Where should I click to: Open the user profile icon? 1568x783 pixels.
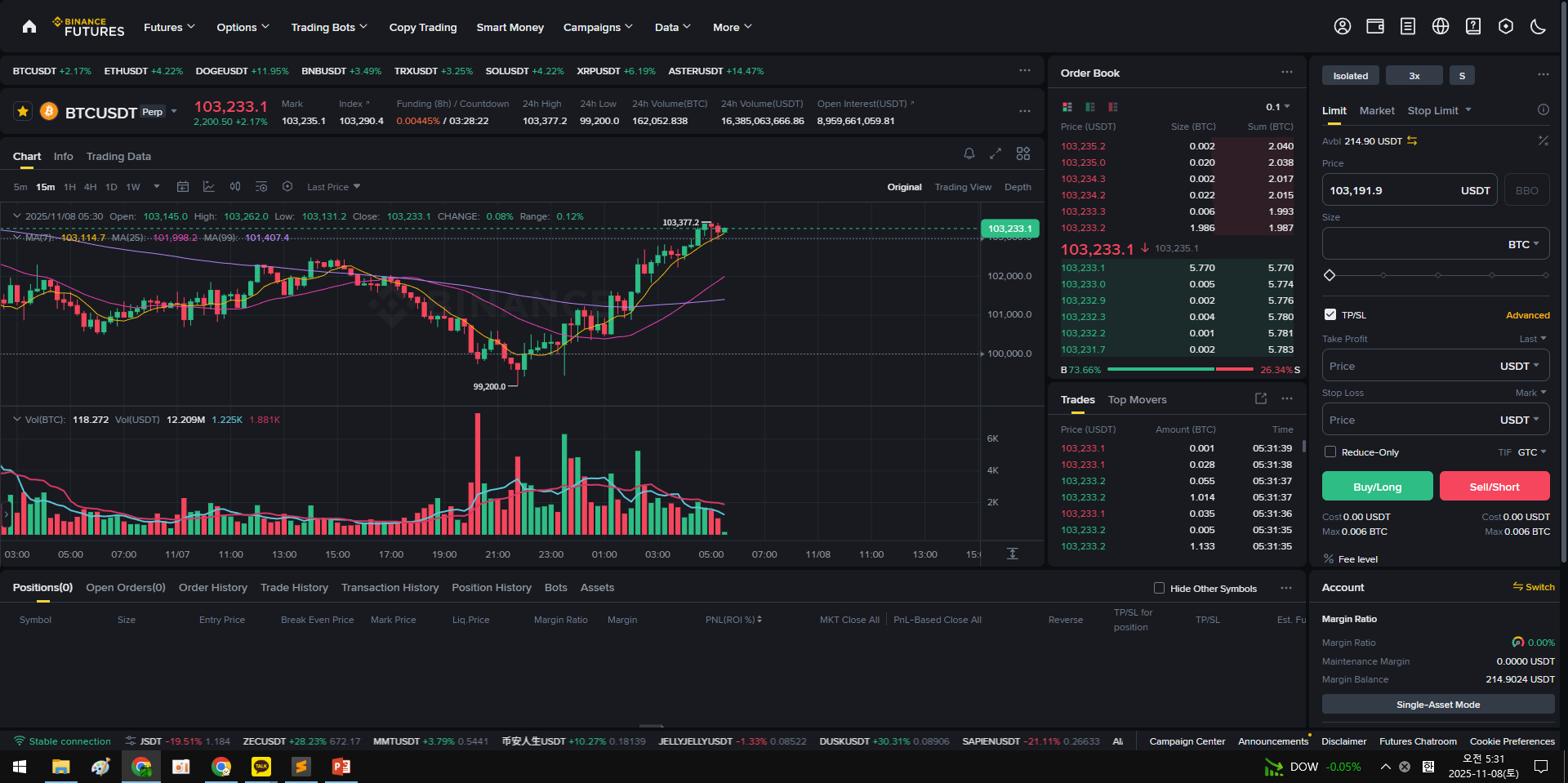click(1343, 27)
